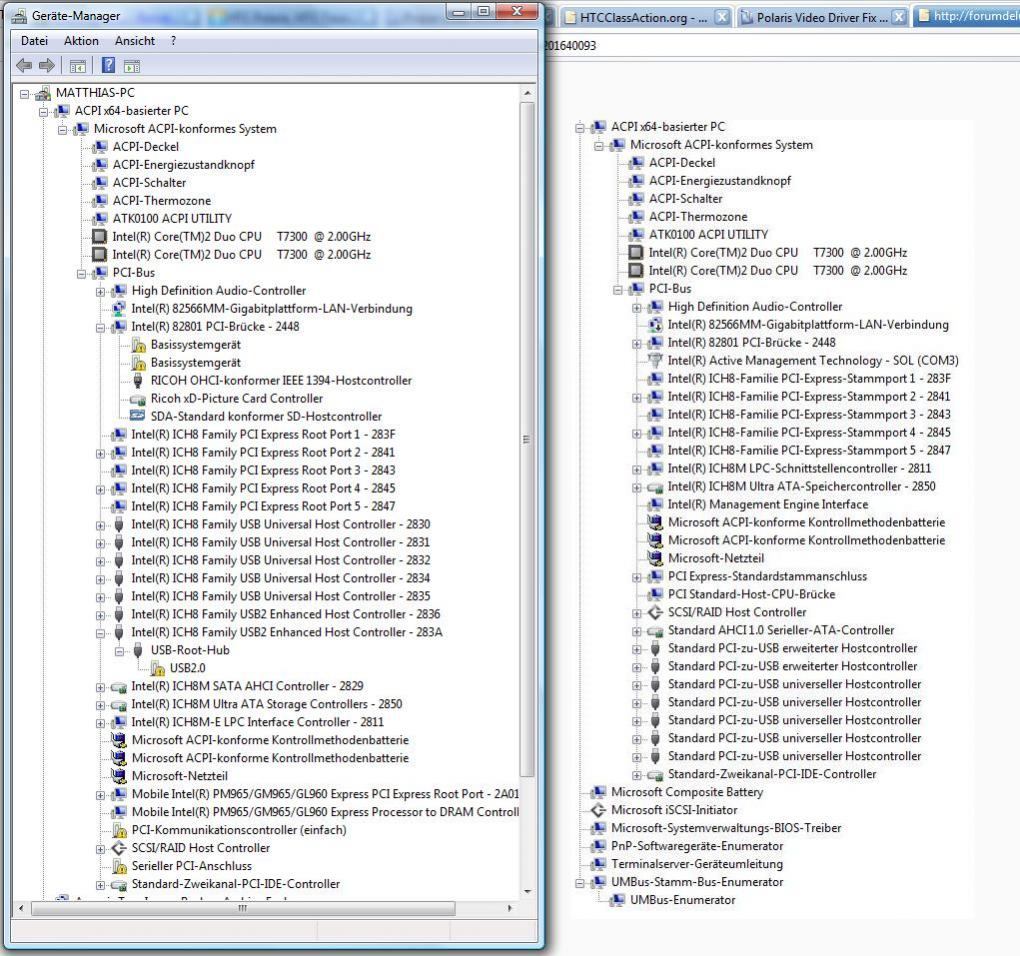Select the MATTHIAS-PC computer icon
Viewport: 1020px width, 956px height.
[x=43, y=93]
